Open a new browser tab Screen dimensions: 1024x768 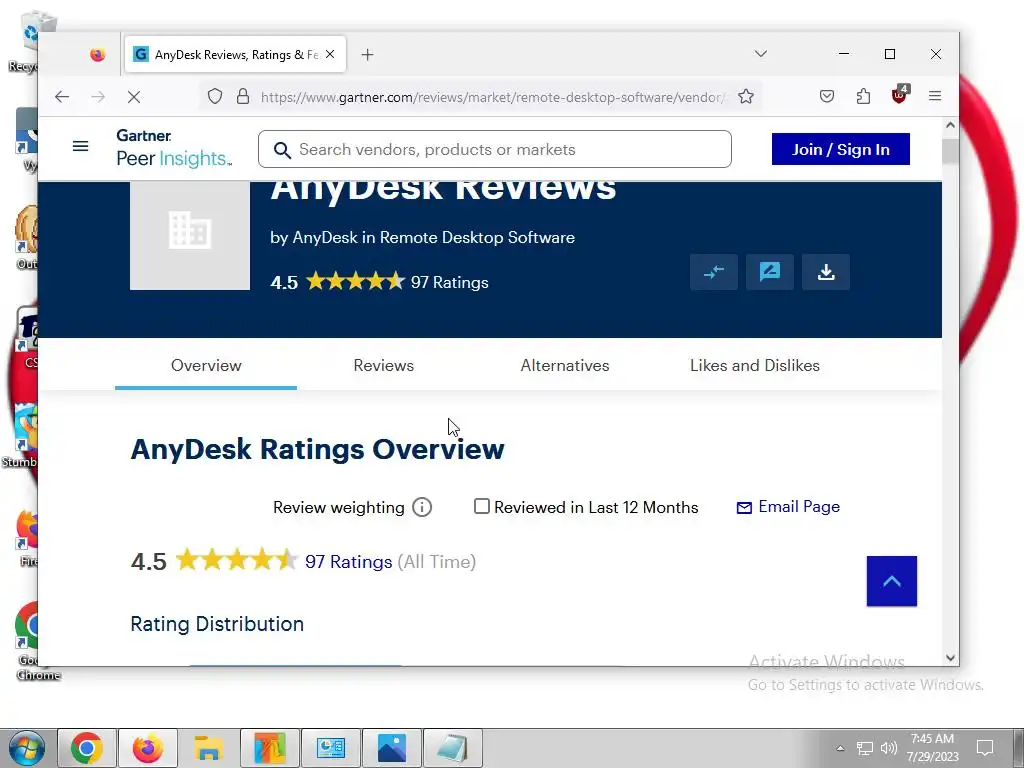coord(368,55)
